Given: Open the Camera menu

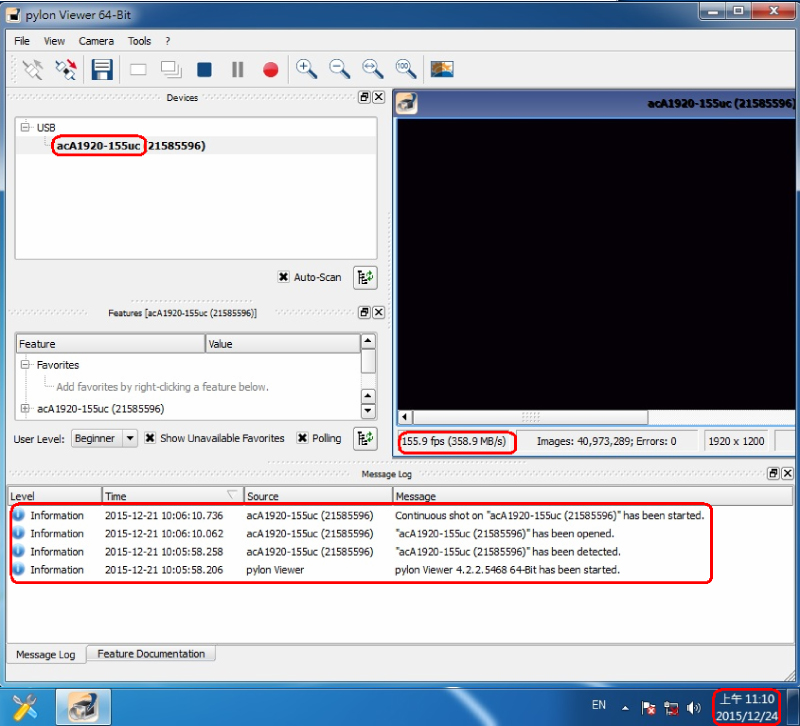Looking at the screenshot, I should [96, 41].
